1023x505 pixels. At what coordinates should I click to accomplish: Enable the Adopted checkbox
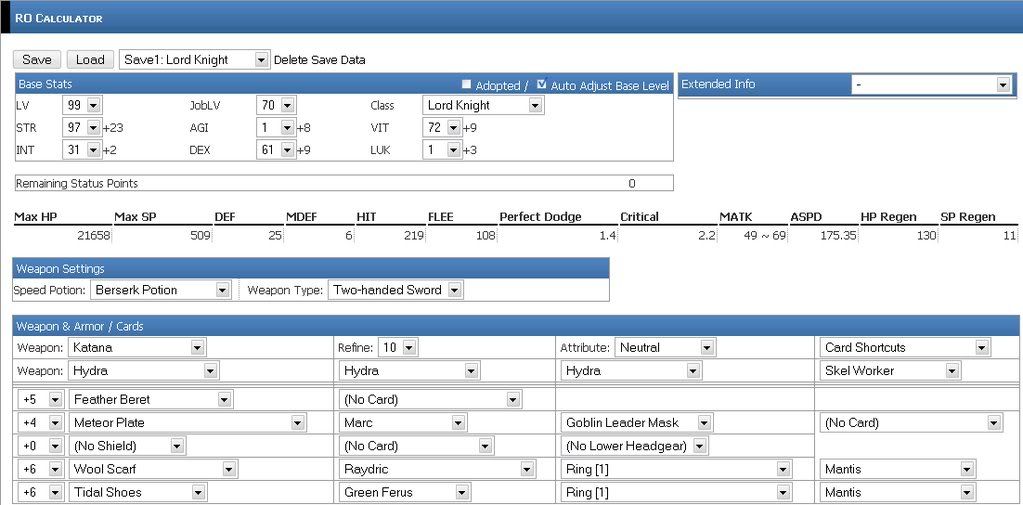[466, 85]
